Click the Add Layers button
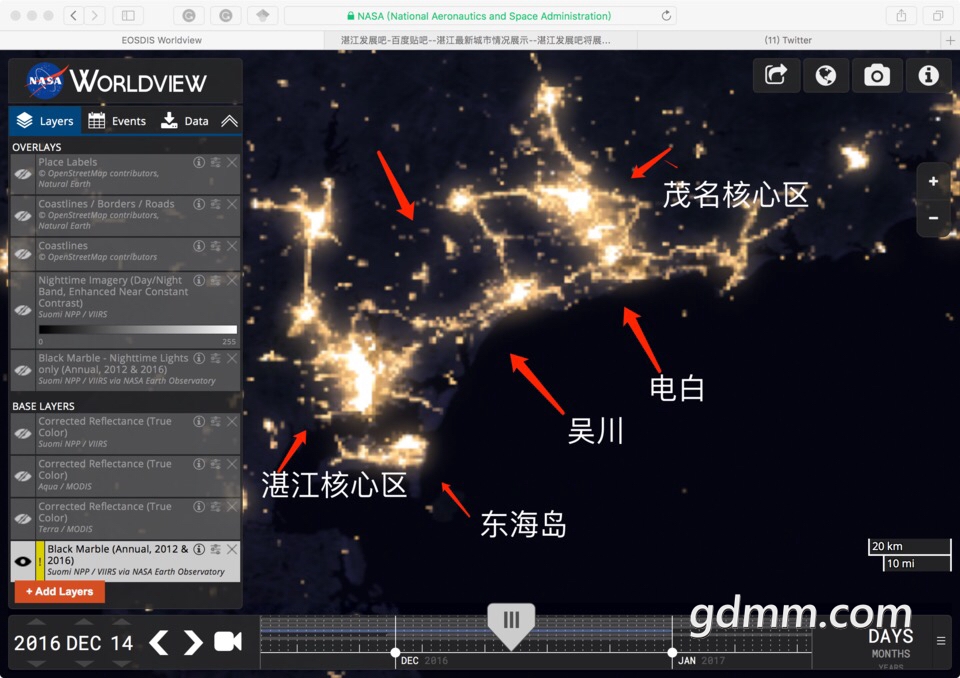 pos(60,591)
